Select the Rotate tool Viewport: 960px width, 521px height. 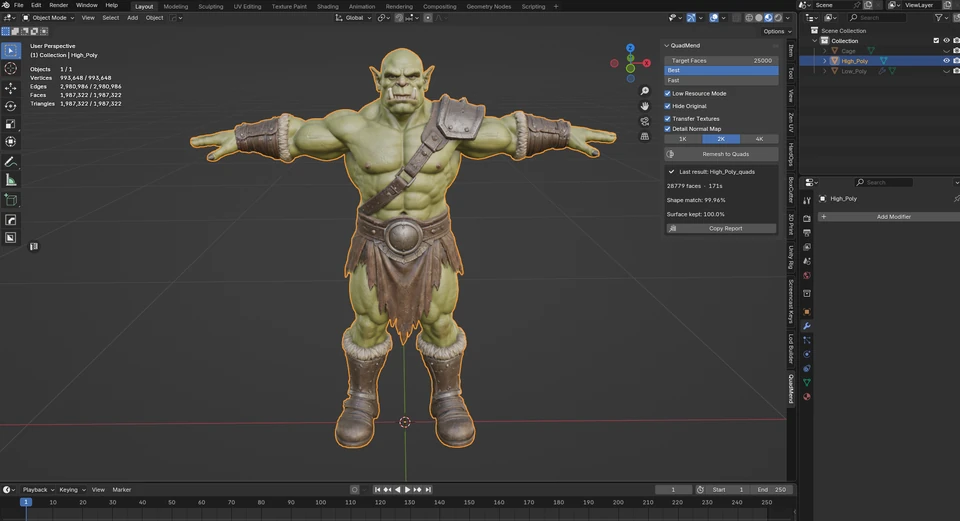coord(10,106)
